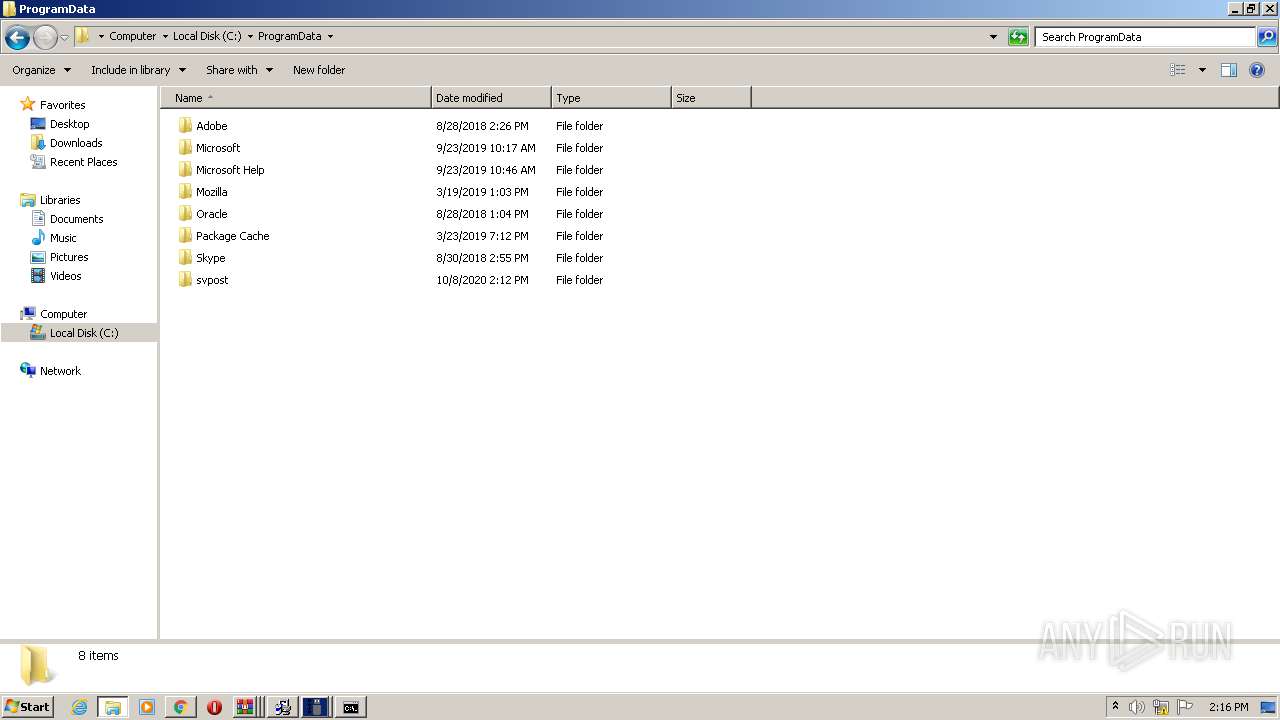Expand dropdown arrow after Computer breadcrumb

(x=165, y=36)
